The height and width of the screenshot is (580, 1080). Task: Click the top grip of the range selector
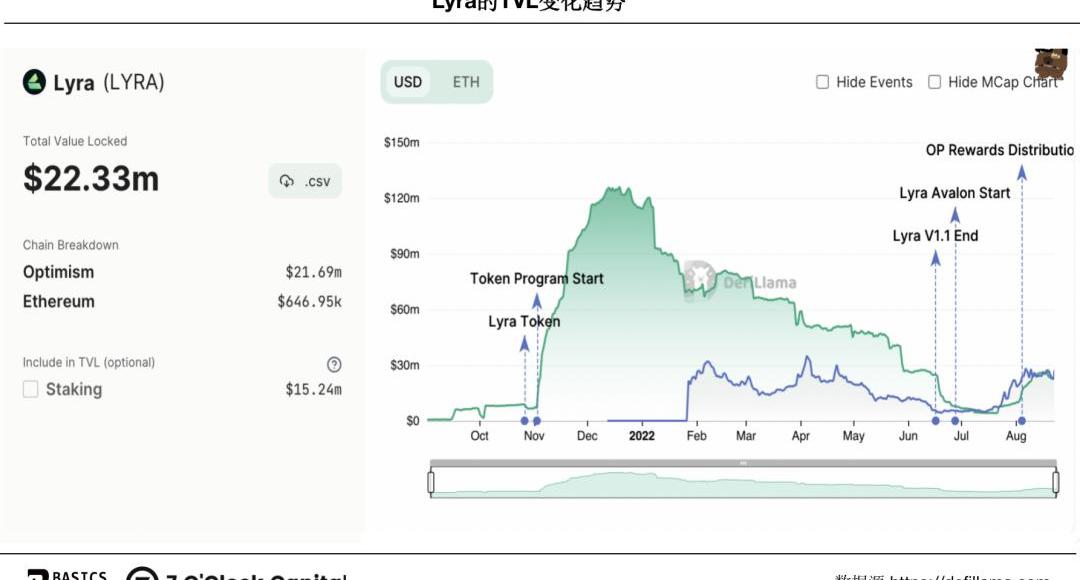(743, 463)
